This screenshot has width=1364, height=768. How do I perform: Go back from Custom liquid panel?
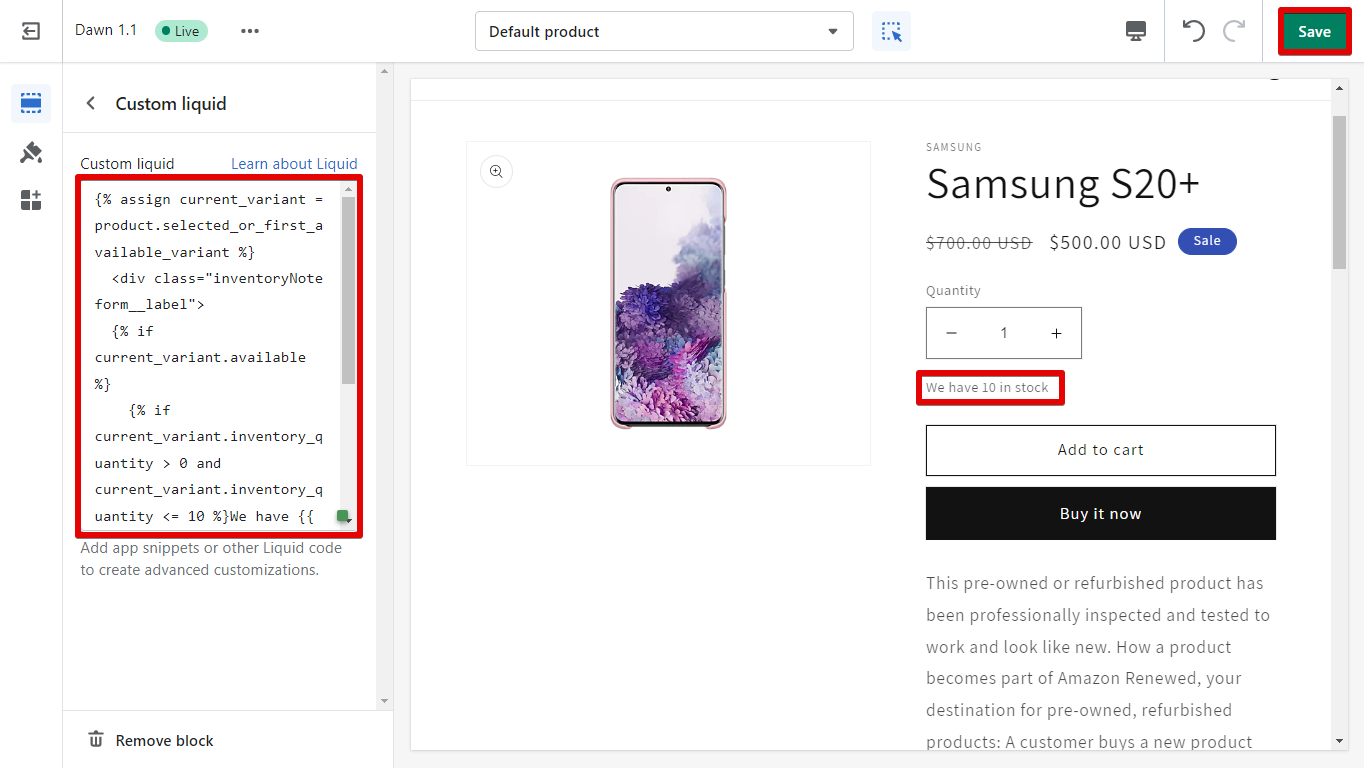click(91, 104)
